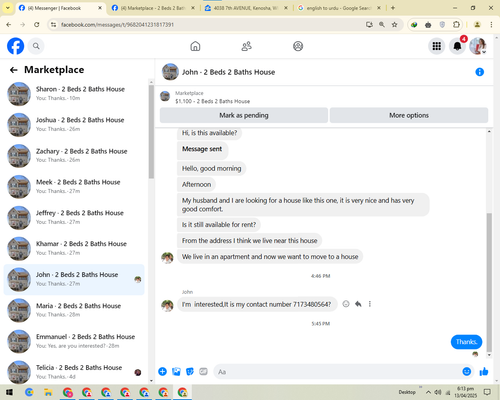Open Zachary's 2 Beds 2 Baths House chat
The width and height of the screenshot is (500, 400).
pos(74,156)
